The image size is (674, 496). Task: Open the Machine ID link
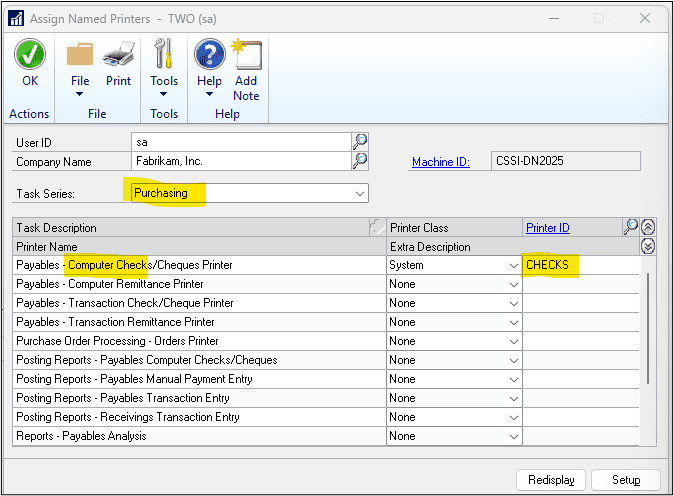pyautogui.click(x=441, y=162)
